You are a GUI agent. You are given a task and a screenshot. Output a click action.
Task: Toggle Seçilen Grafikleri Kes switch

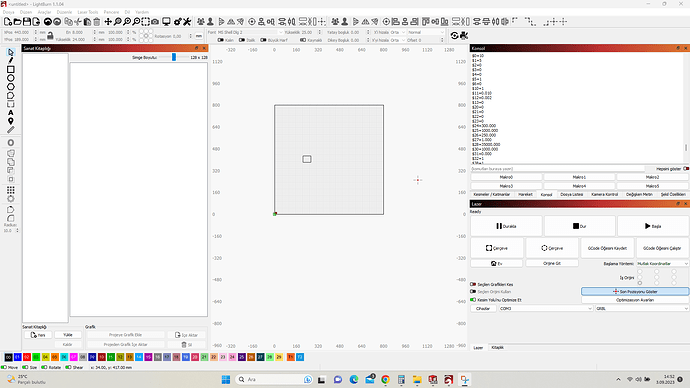point(473,284)
